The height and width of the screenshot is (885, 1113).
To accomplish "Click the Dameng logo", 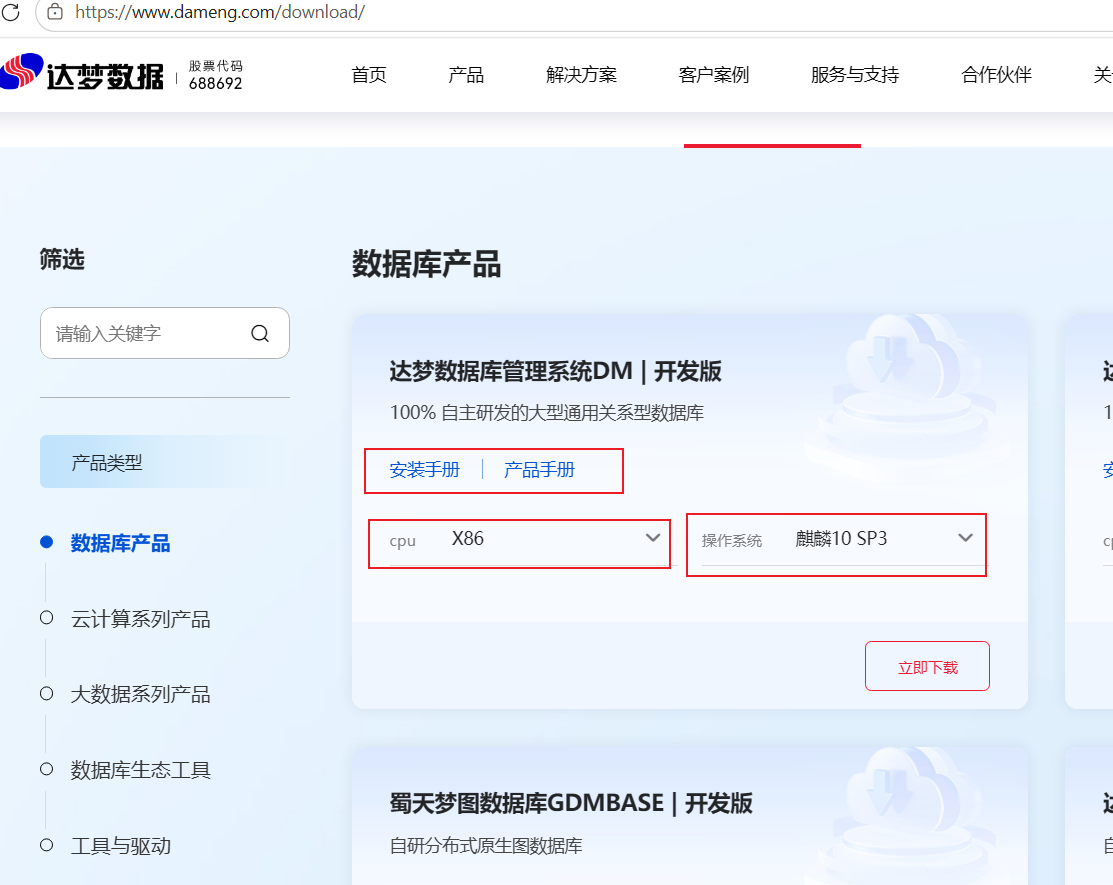I will coord(82,72).
